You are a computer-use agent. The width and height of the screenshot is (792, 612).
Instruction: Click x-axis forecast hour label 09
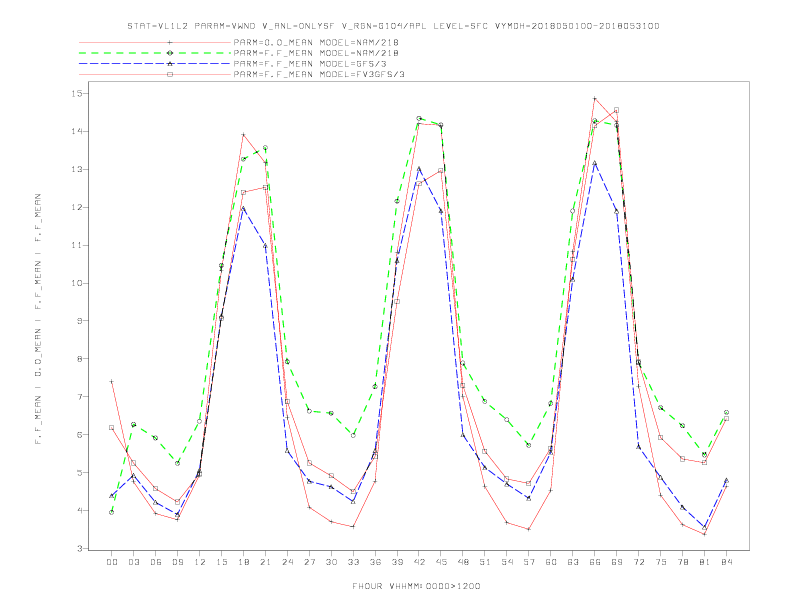pos(177,562)
